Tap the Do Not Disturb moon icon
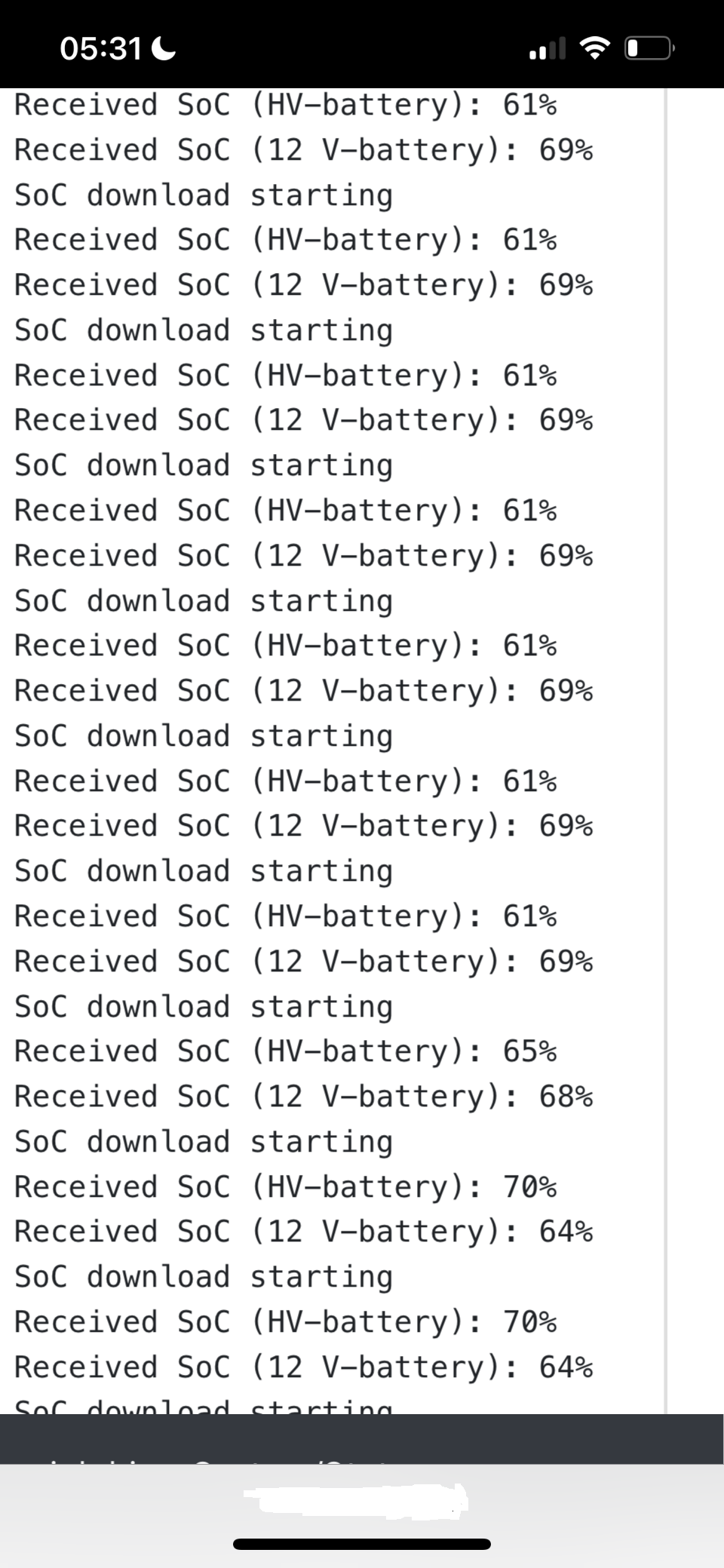 (x=164, y=50)
